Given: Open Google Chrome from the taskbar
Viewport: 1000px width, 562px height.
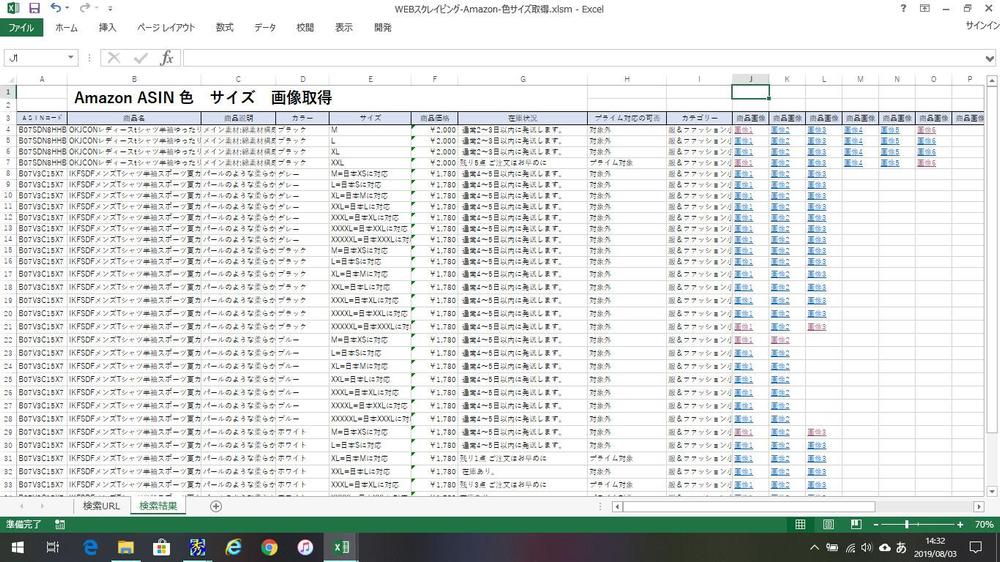Looking at the screenshot, I should click(x=269, y=547).
